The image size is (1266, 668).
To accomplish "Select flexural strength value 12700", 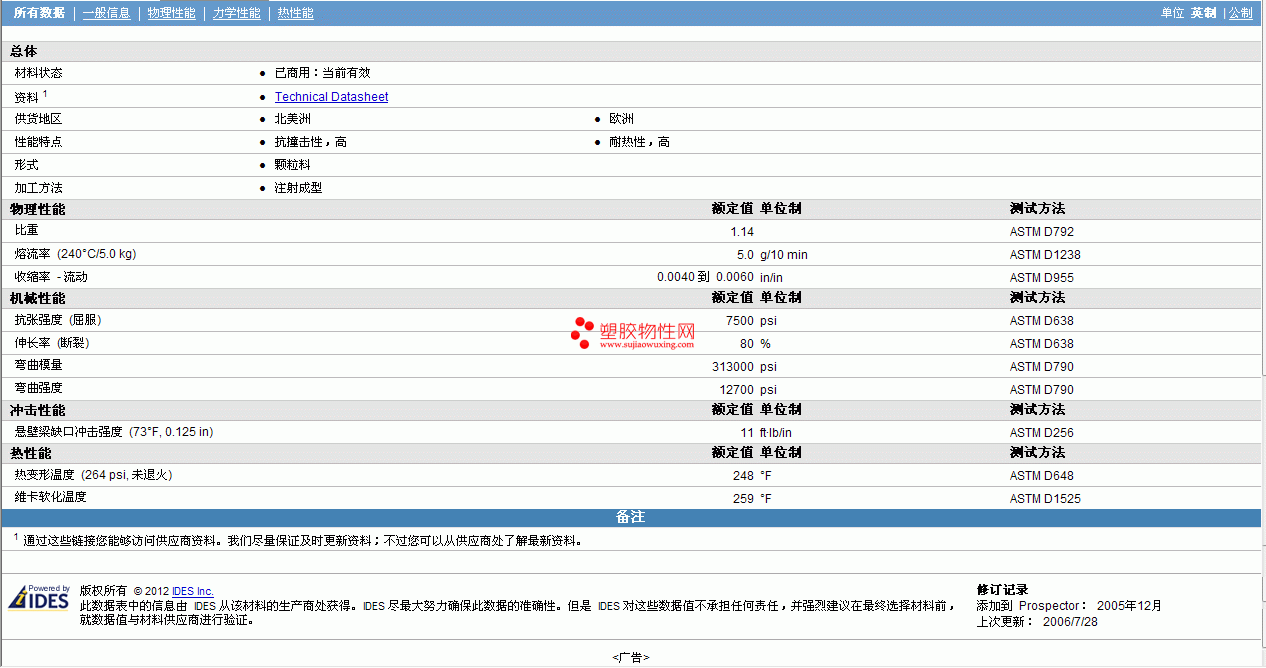I will click(x=737, y=390).
